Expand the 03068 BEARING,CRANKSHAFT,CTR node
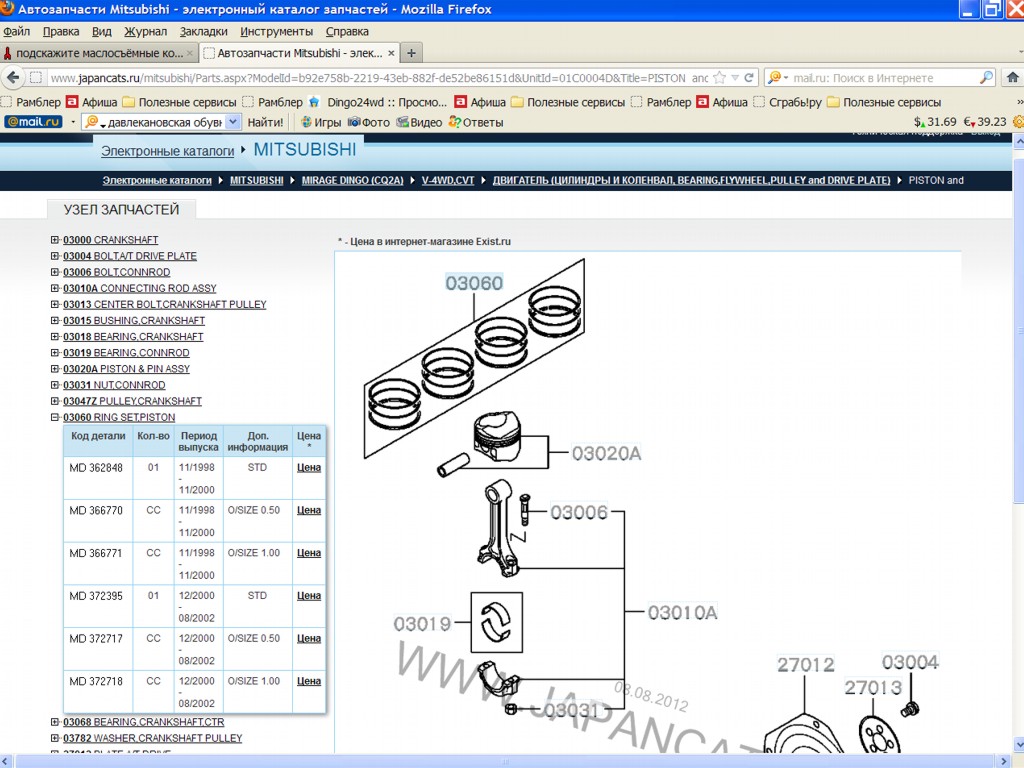The image size is (1024, 768). pos(55,722)
